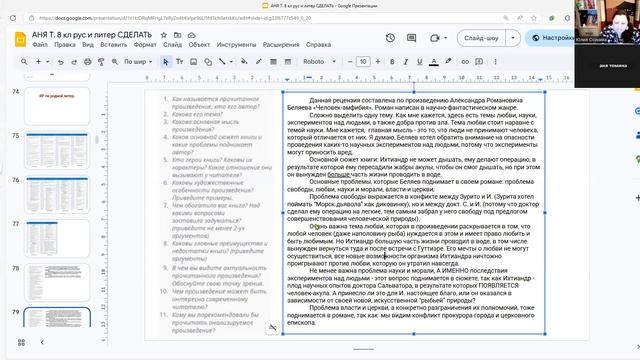Open the Файл menu
The height and width of the screenshot is (360, 640).
[40, 44]
